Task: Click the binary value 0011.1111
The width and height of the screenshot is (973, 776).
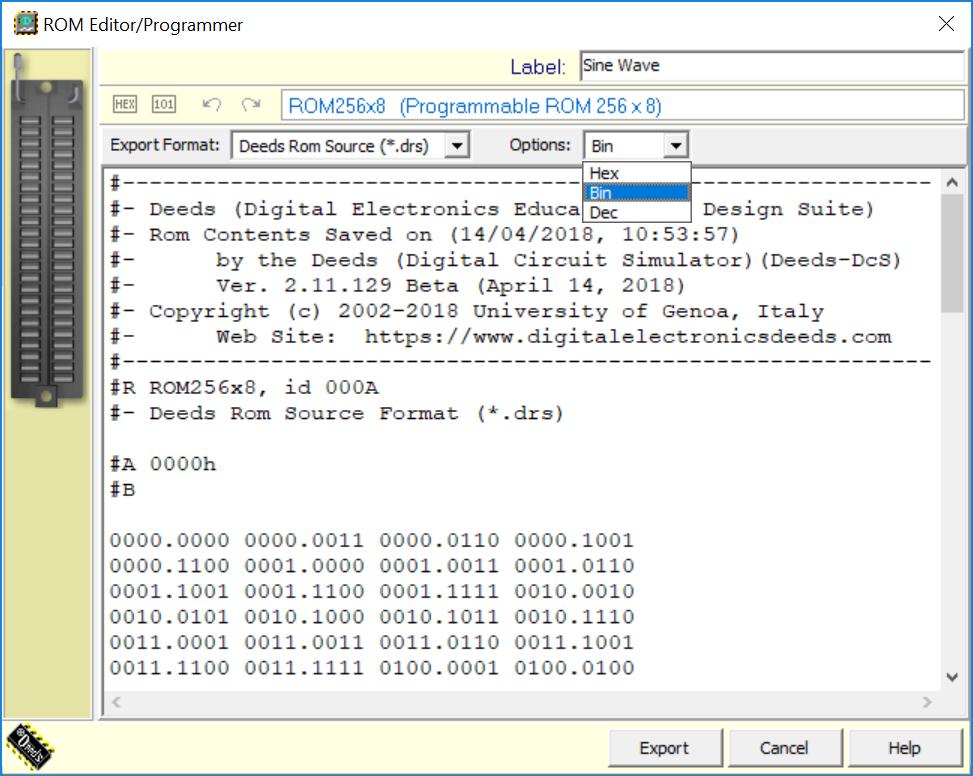Action: click(x=304, y=668)
